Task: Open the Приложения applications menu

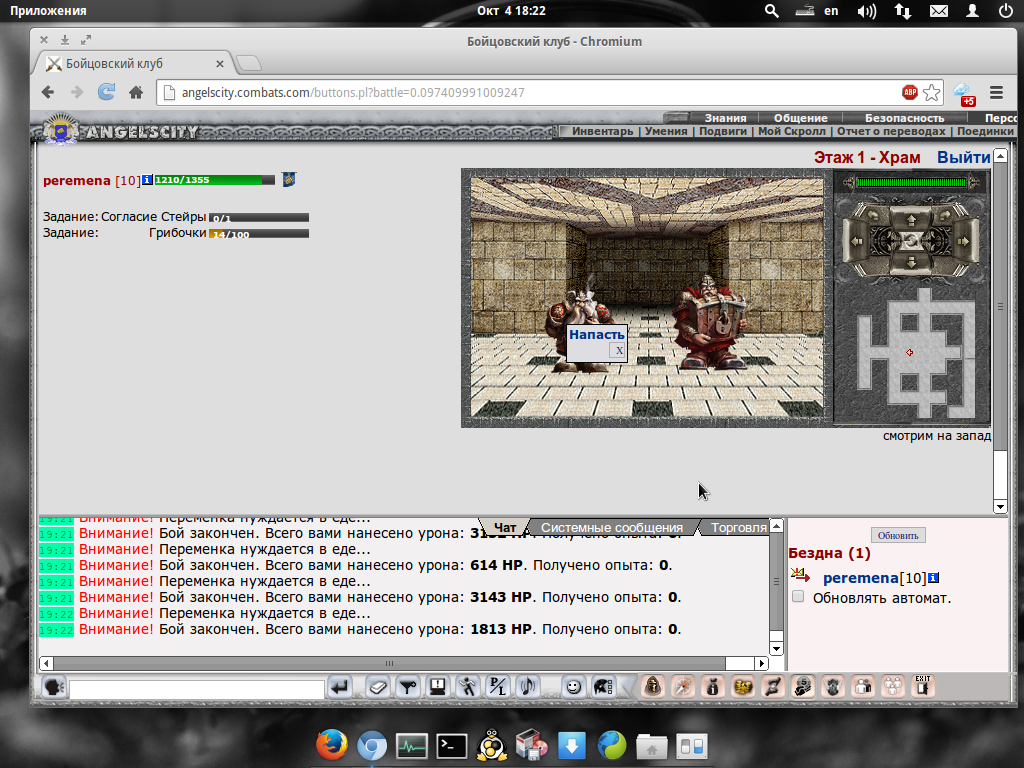Action: pos(48,10)
